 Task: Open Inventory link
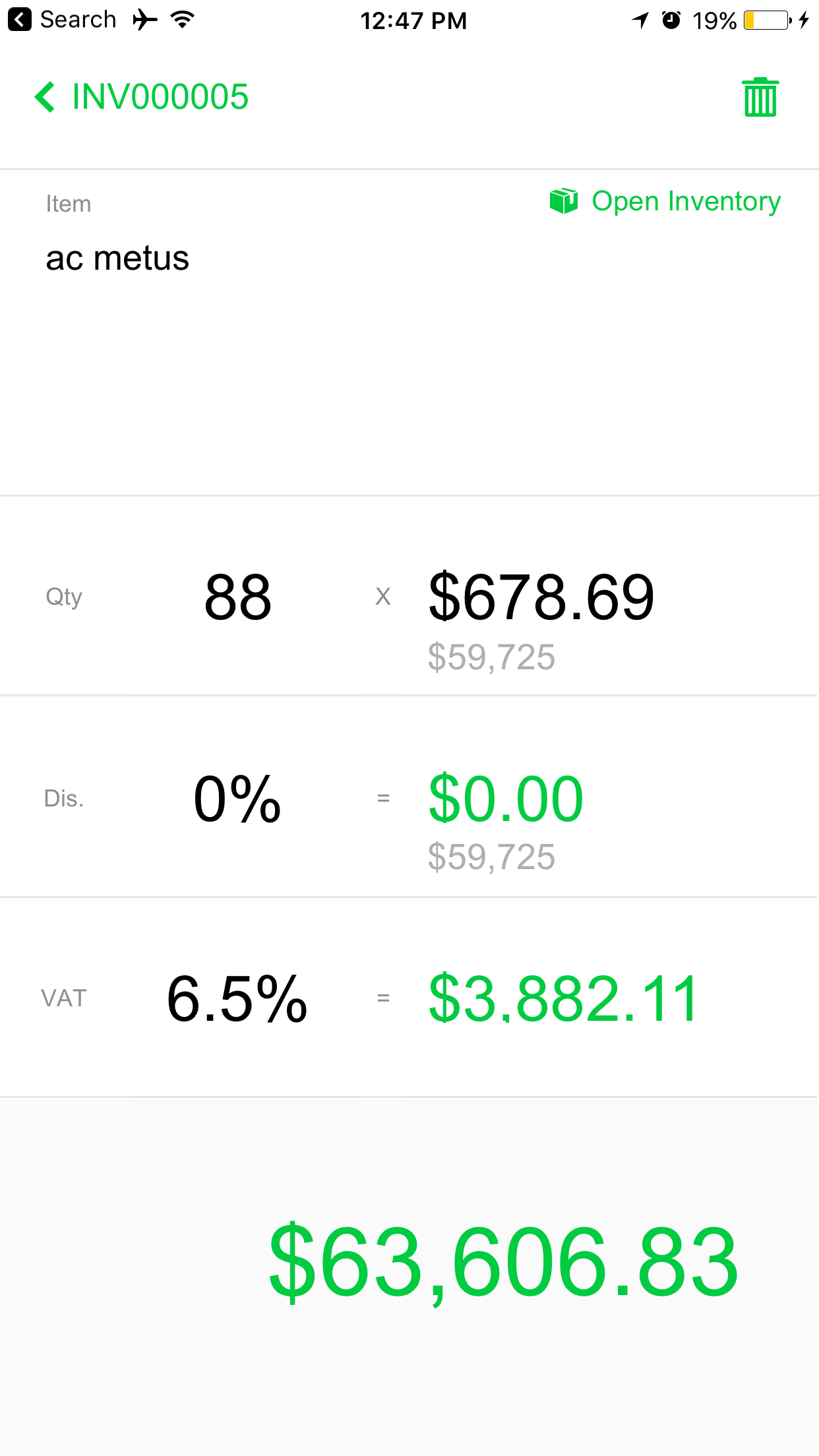pos(686,202)
